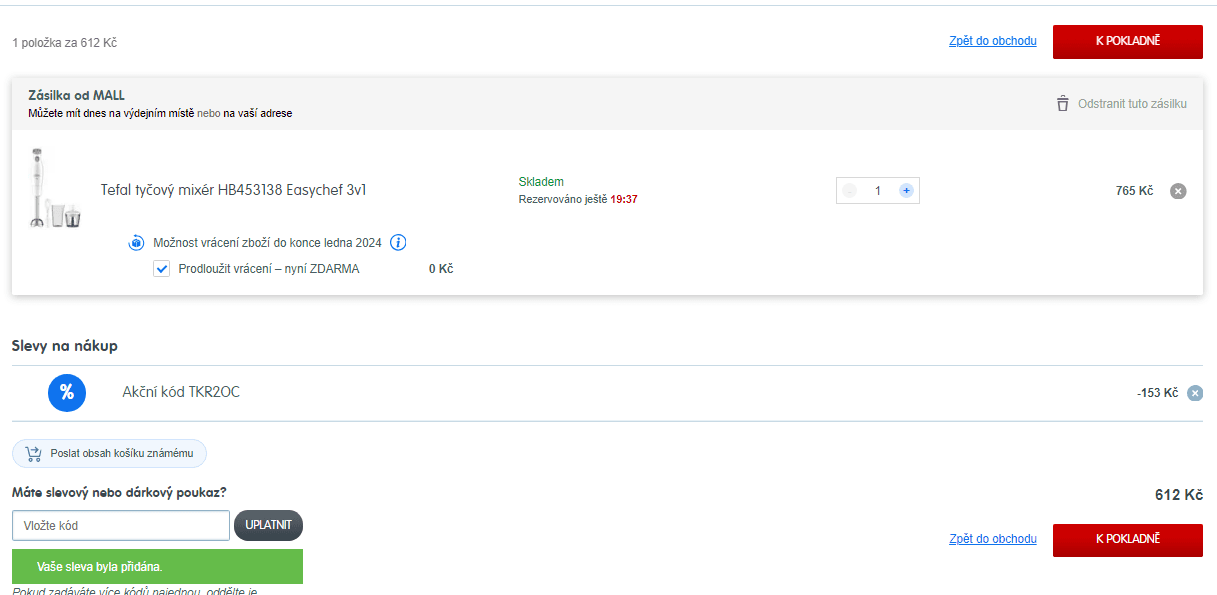Remove promo code TKR2OC discount
This screenshot has height=595, width=1217.
1195,393
